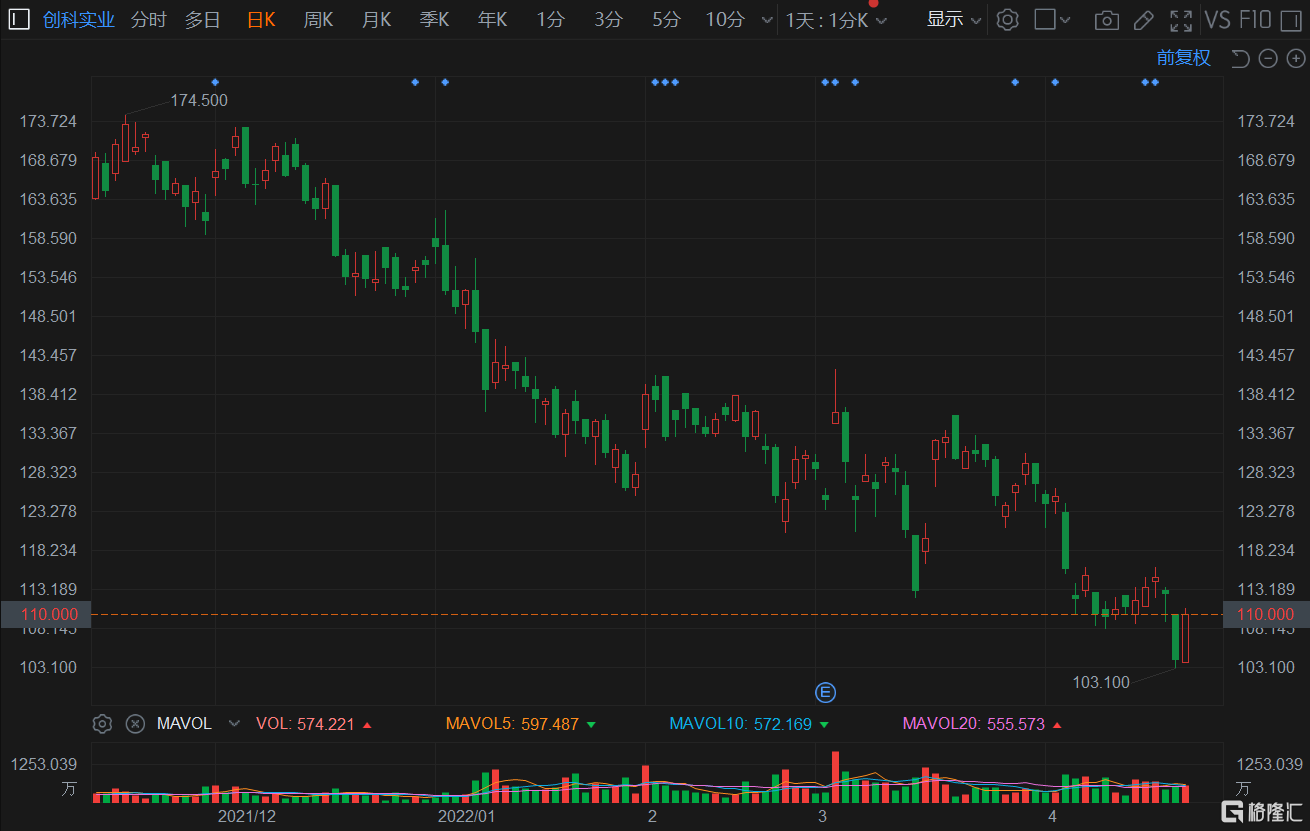Click the 110.000 current price tag on left axis

coord(45,614)
